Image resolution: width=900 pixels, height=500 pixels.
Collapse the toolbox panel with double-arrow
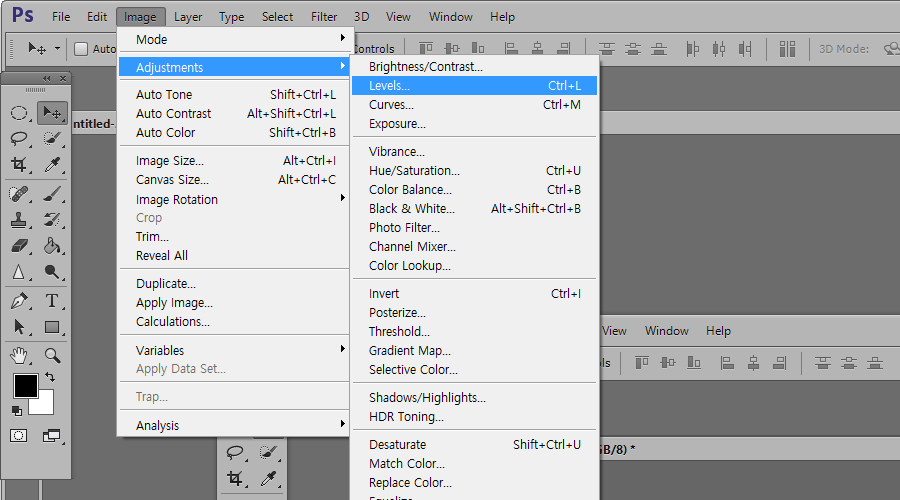pos(46,78)
